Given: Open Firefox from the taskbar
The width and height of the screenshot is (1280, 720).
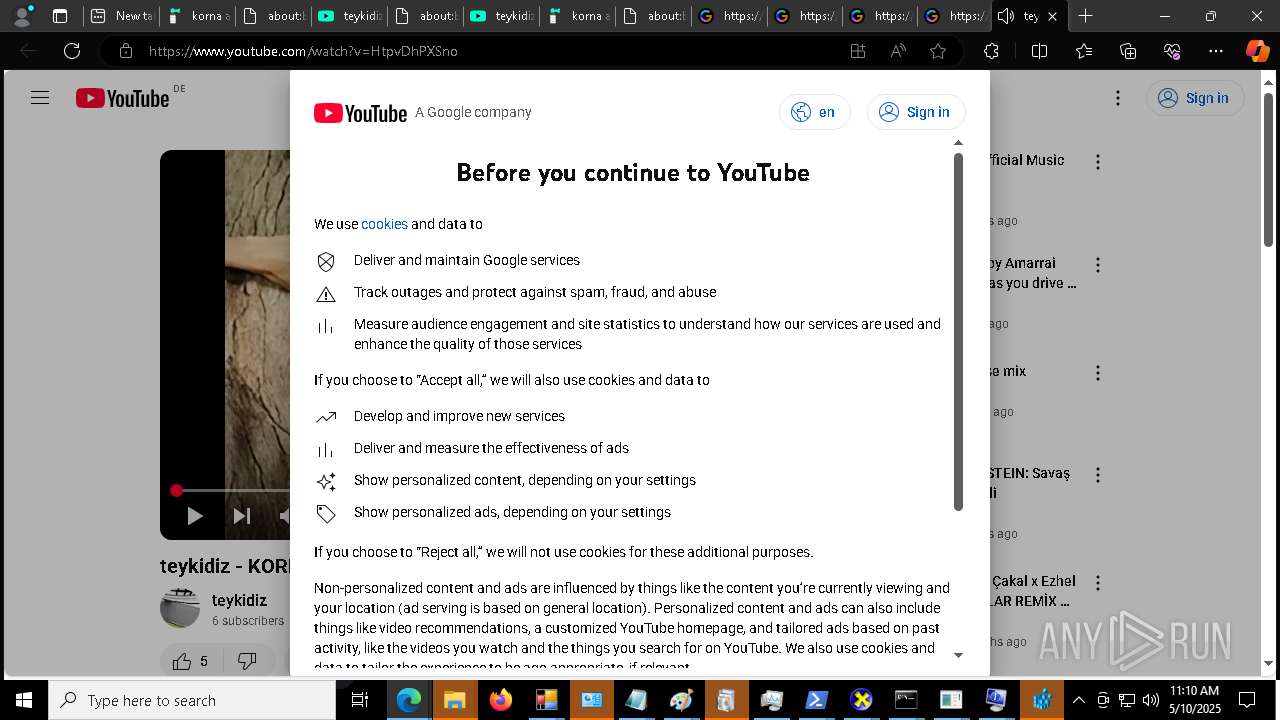Looking at the screenshot, I should [x=500, y=700].
